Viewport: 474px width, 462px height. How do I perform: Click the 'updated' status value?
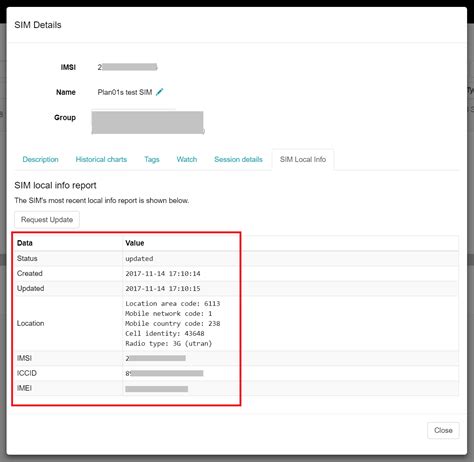[x=139, y=259]
